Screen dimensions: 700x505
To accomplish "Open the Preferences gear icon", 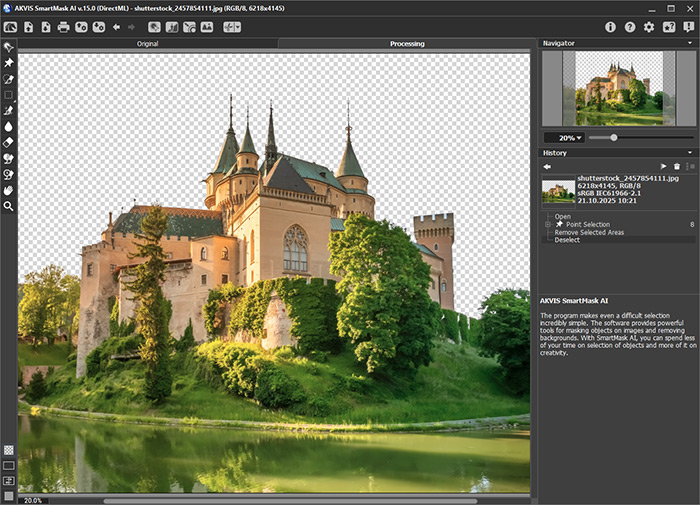I will pos(649,27).
